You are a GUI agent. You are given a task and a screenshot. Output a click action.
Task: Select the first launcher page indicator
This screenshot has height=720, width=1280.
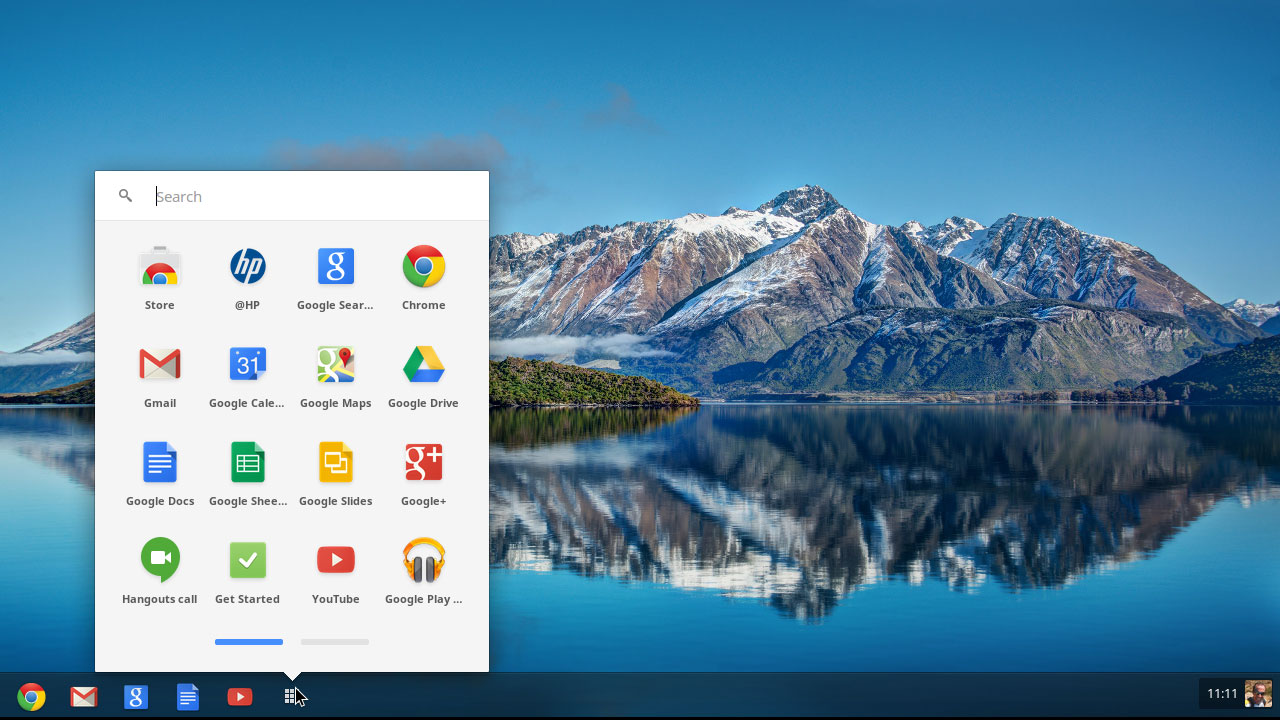point(249,642)
